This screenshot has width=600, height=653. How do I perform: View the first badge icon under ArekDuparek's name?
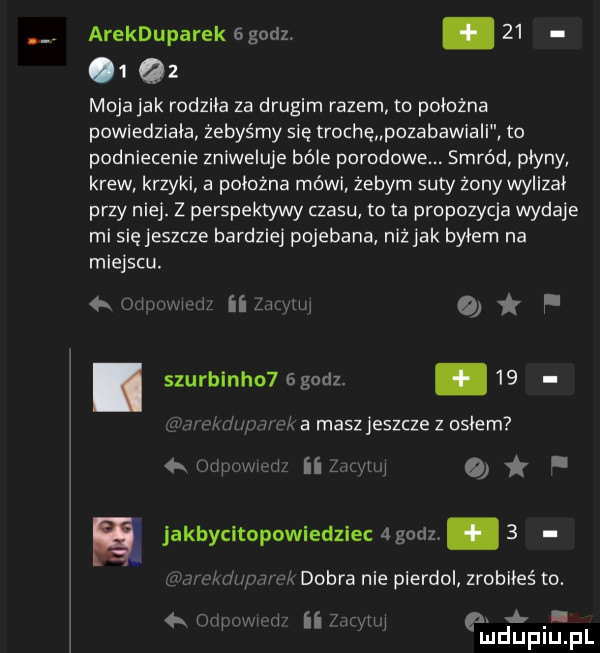click(x=101, y=71)
